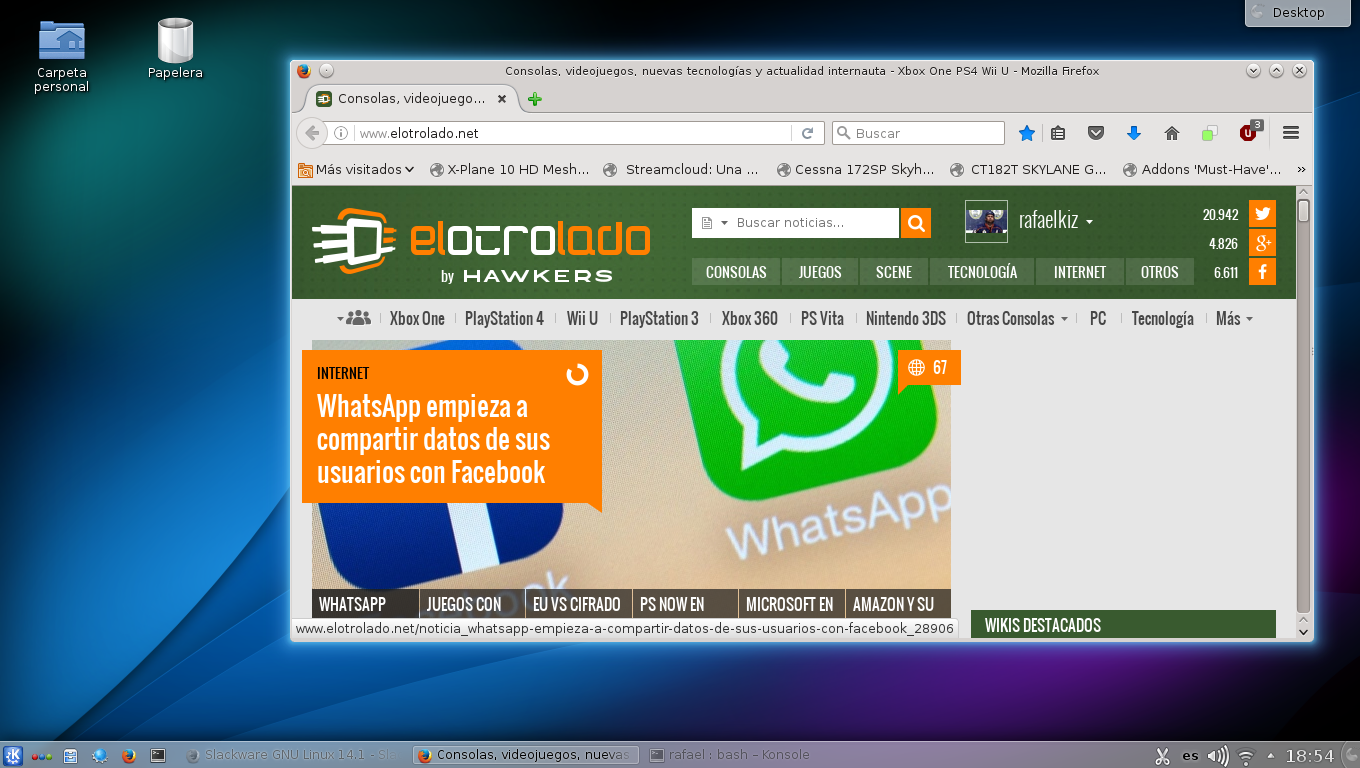Open volume control in system tray

pos(1218,756)
